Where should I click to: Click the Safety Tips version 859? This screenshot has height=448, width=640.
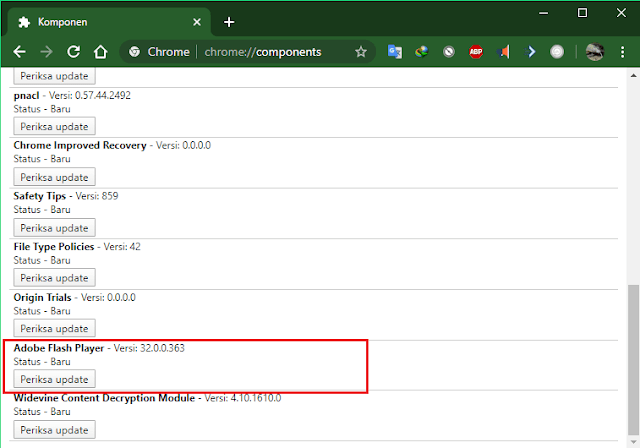point(110,196)
